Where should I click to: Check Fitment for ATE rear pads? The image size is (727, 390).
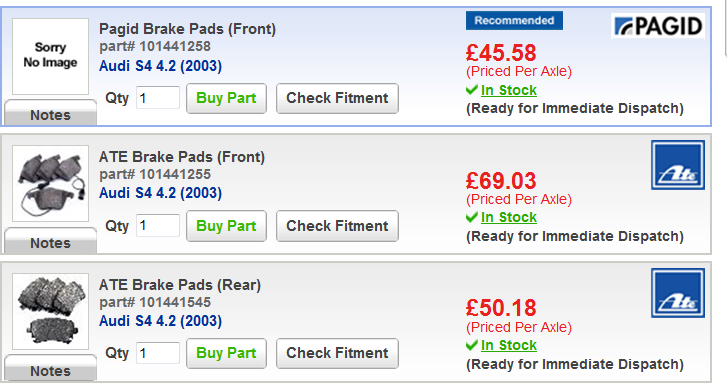click(337, 353)
